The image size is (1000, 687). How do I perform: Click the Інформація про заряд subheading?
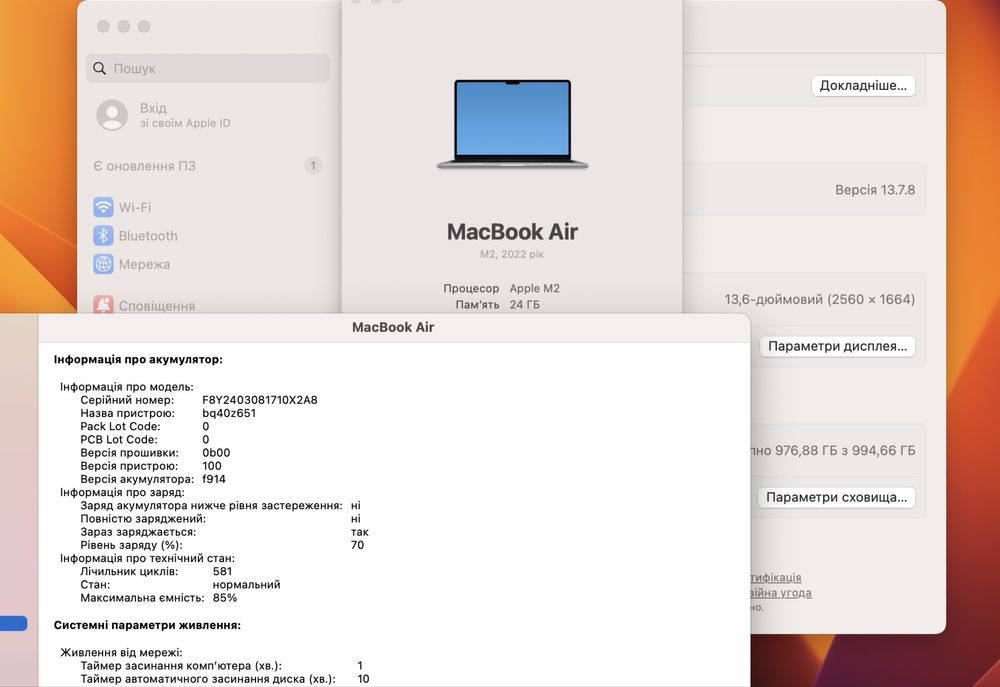pos(122,492)
